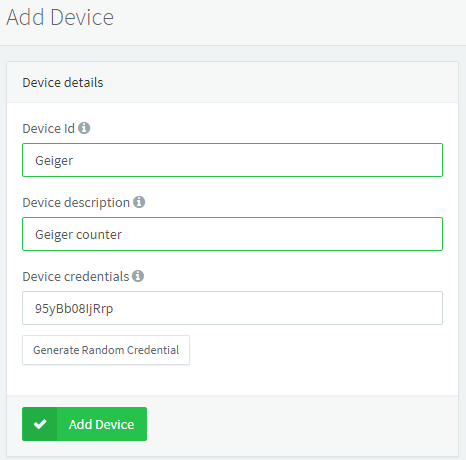This screenshot has width=466, height=460.
Task: Place cursor in the Geiger counter text
Action: pos(78,235)
